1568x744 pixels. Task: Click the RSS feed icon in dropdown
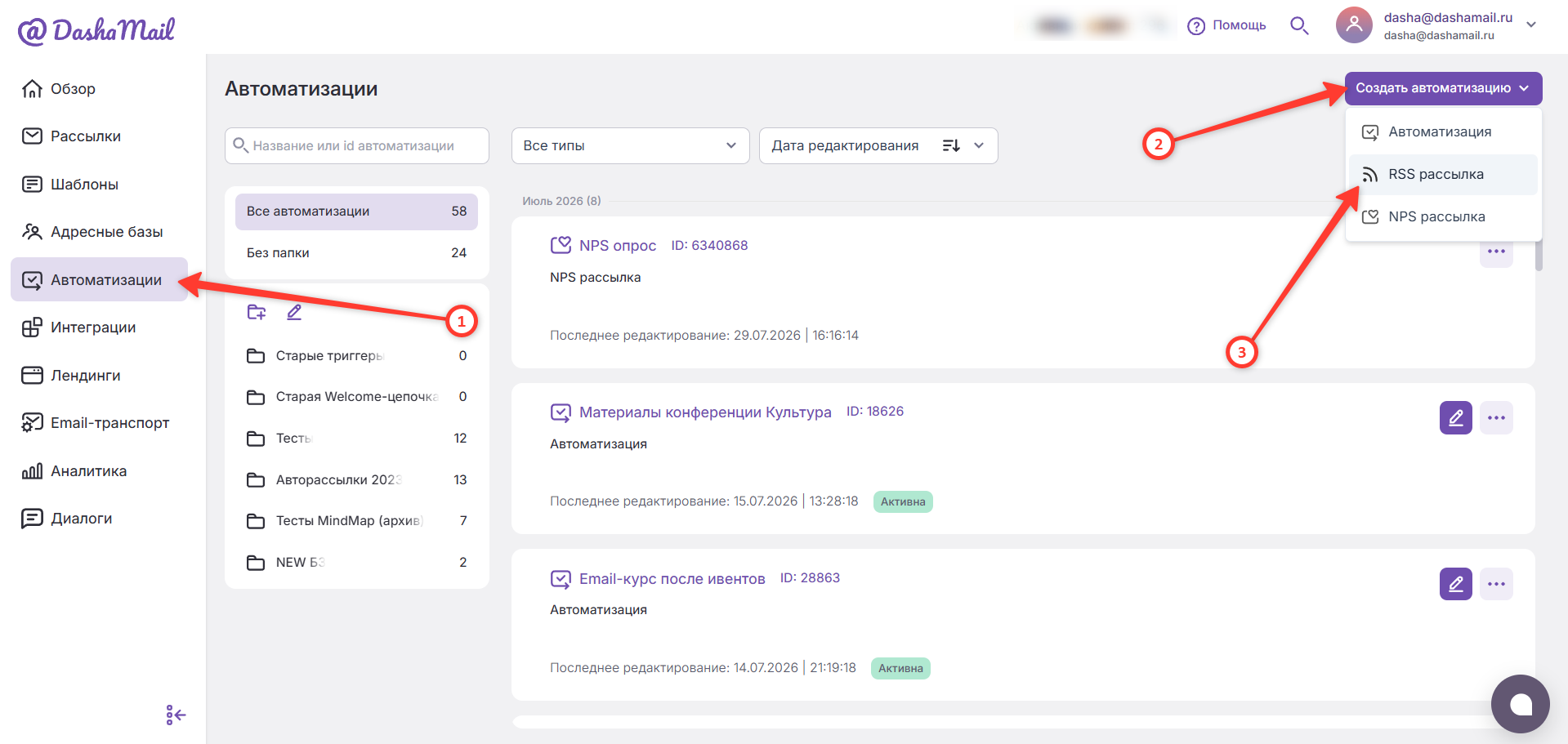pyautogui.click(x=1370, y=175)
